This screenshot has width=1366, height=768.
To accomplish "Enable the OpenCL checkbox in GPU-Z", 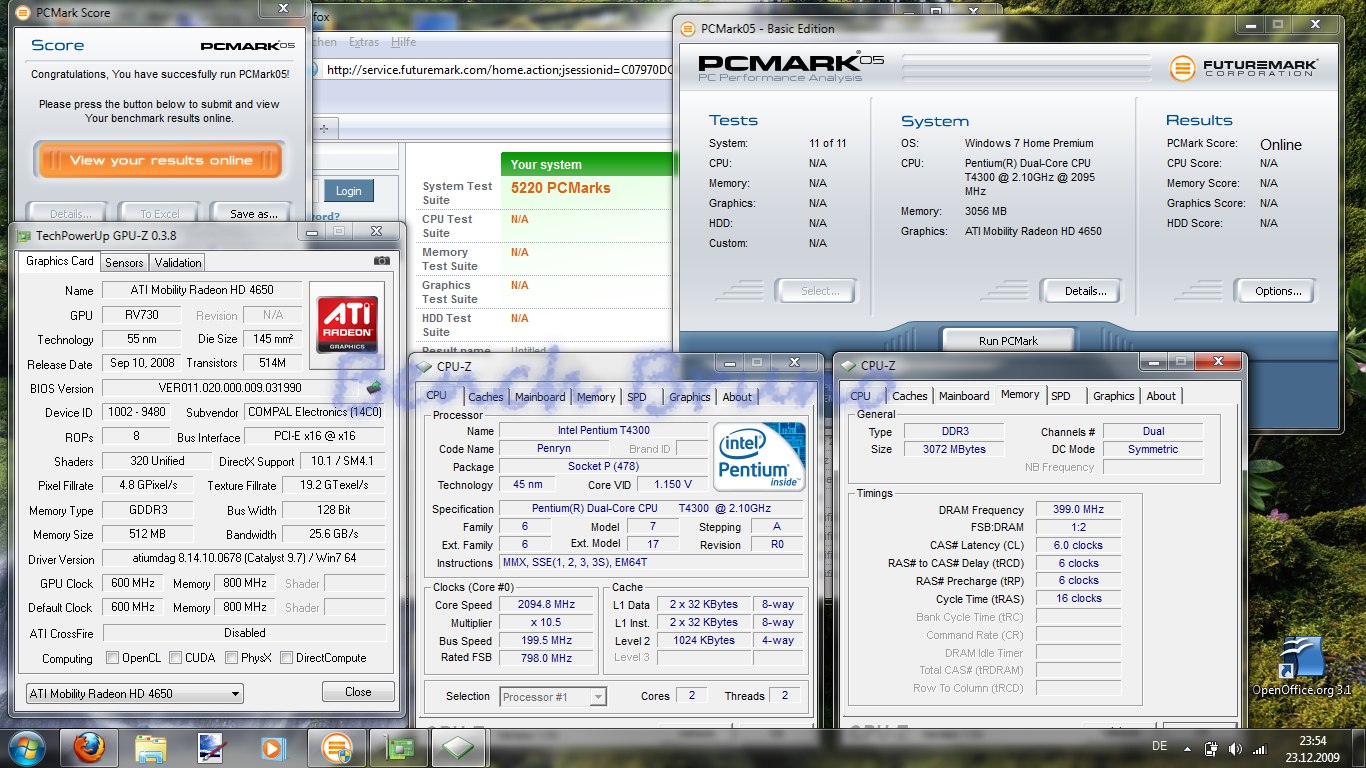I will point(113,658).
